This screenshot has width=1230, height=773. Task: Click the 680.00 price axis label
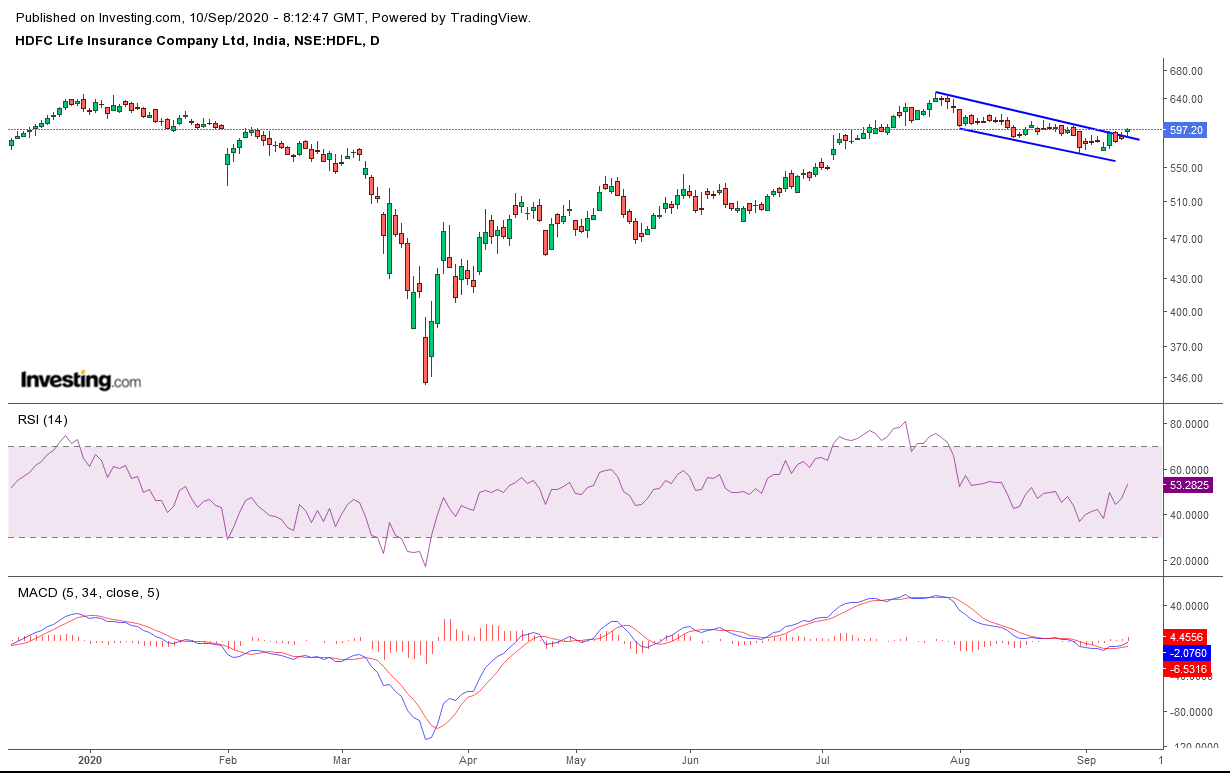[1185, 71]
